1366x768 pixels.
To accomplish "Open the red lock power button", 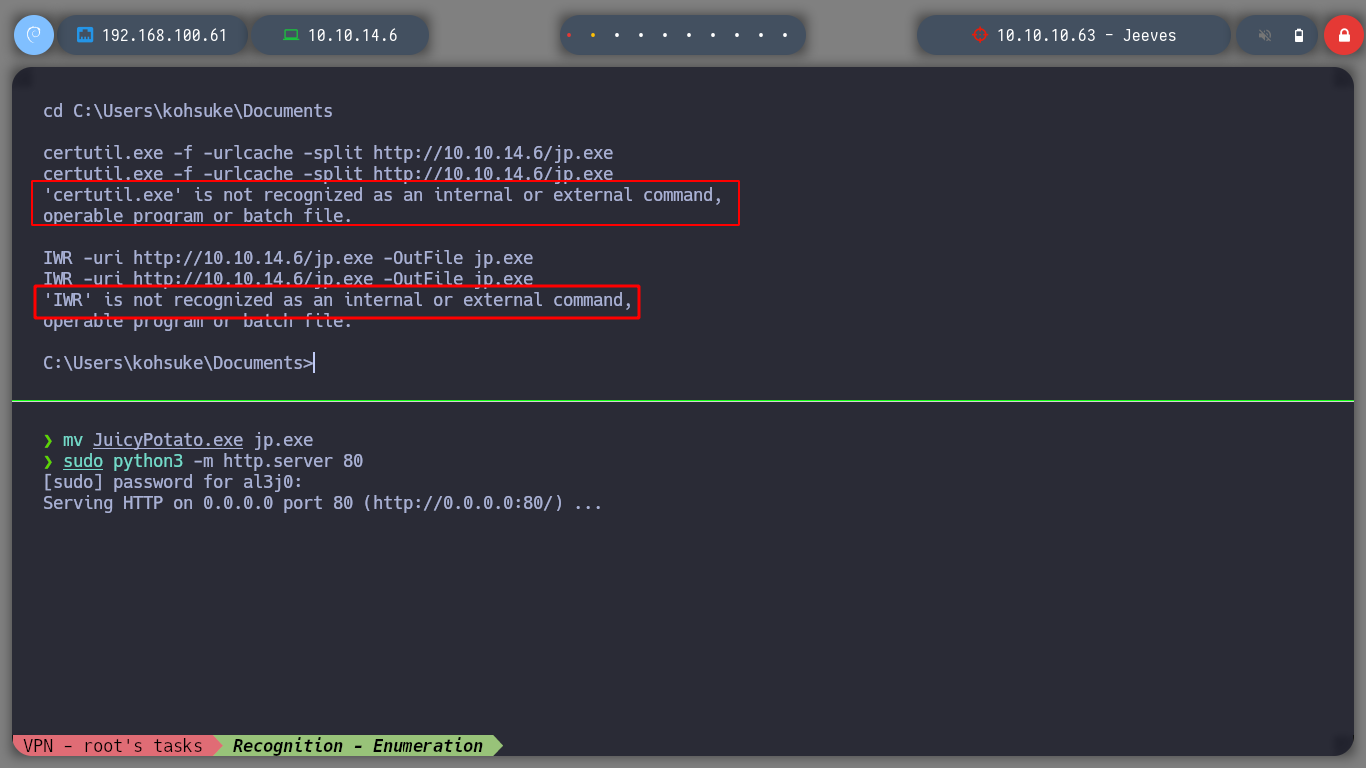I will tap(1343, 35).
